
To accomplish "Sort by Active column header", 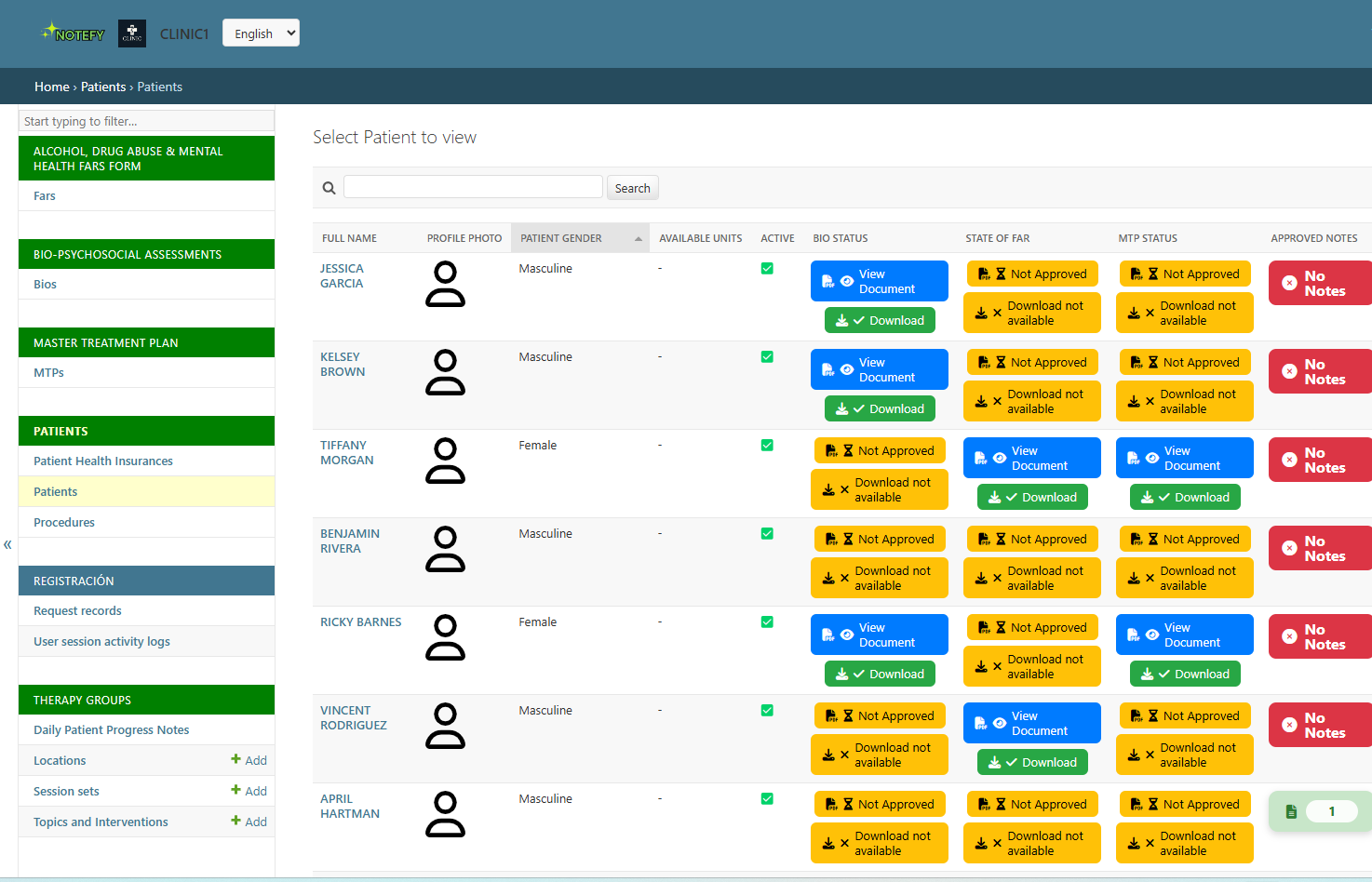I will [777, 238].
